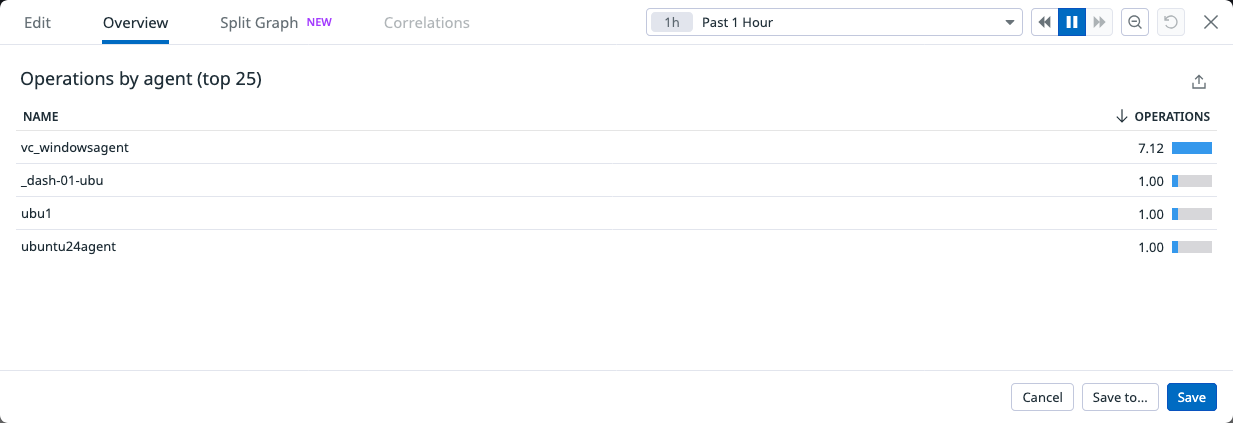
Task: Click the operations bar for vc_windowsagent
Action: pos(1191,148)
